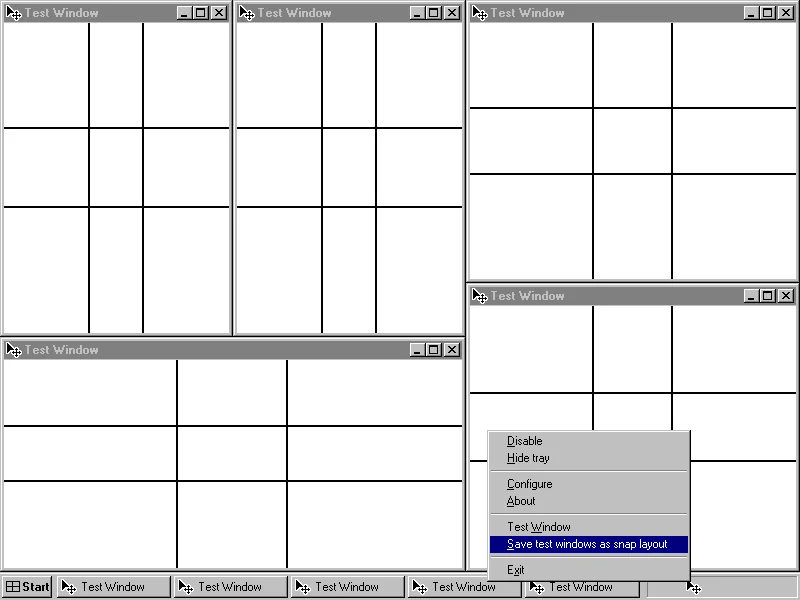The width and height of the screenshot is (800, 600).
Task: Choose Disable in the tray context menu
Action: coord(589,441)
